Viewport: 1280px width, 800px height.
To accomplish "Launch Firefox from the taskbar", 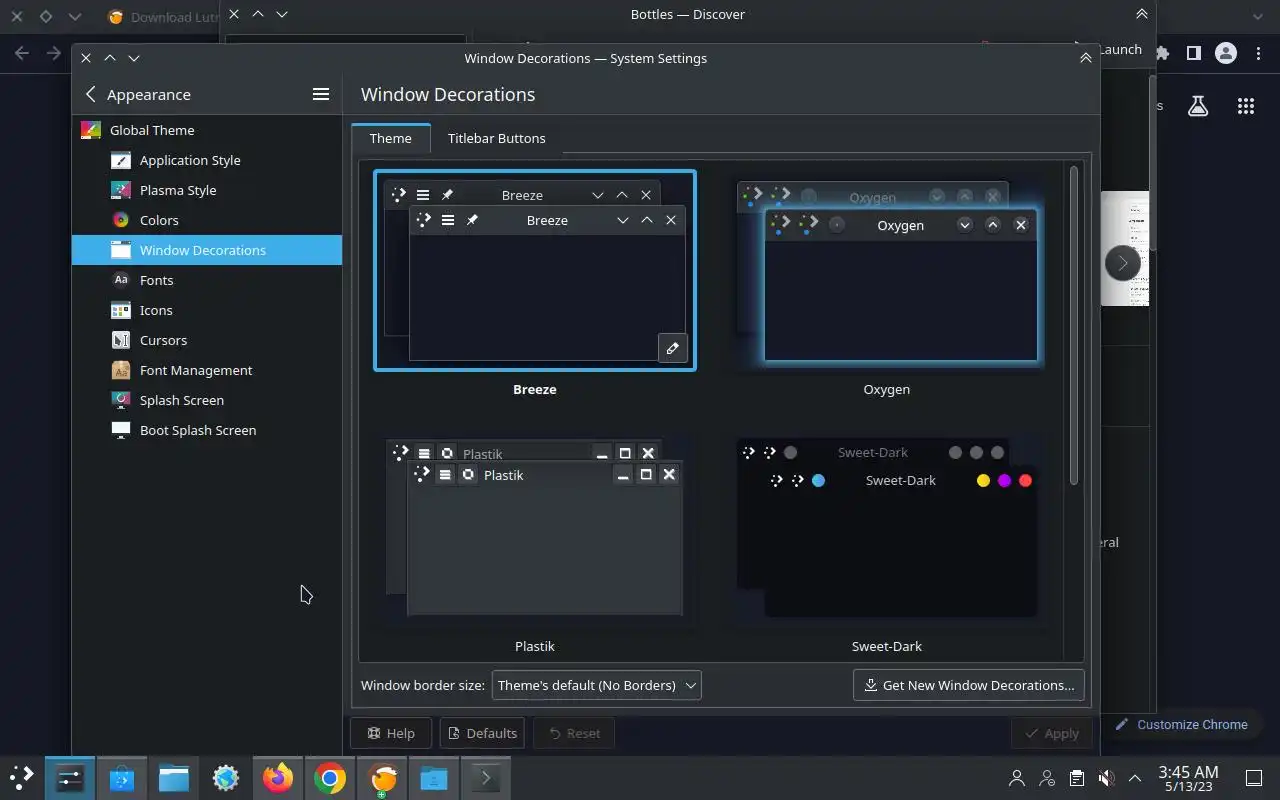I will tap(278, 777).
